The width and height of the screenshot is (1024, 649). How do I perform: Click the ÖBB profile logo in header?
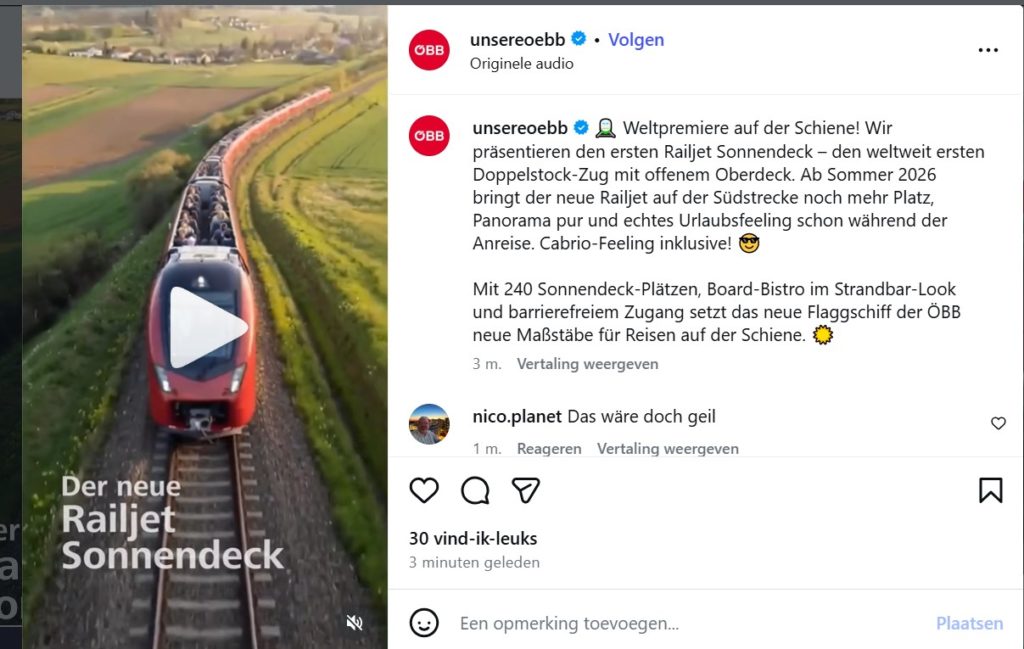[429, 50]
